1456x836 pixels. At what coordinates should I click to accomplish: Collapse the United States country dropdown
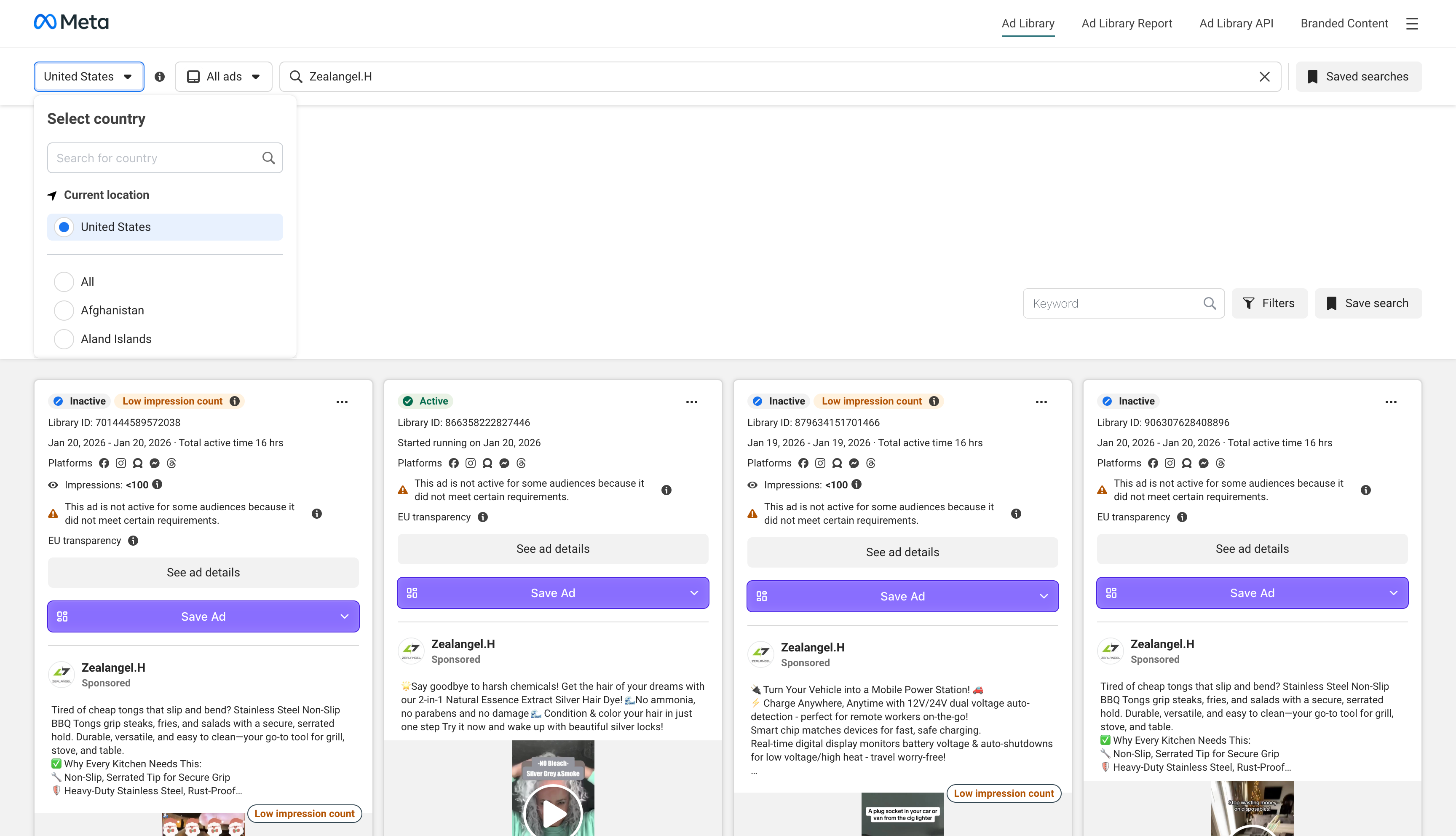pos(88,76)
